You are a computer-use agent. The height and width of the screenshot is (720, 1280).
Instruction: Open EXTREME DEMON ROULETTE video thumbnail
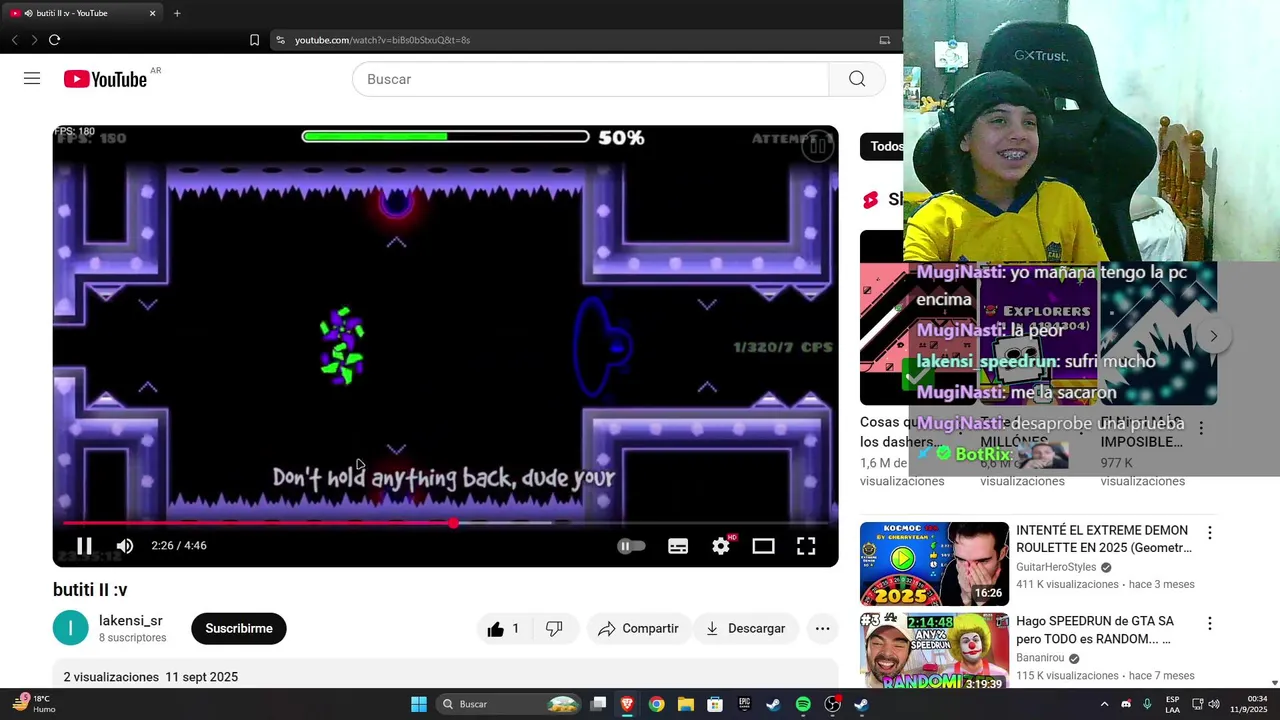click(x=934, y=563)
